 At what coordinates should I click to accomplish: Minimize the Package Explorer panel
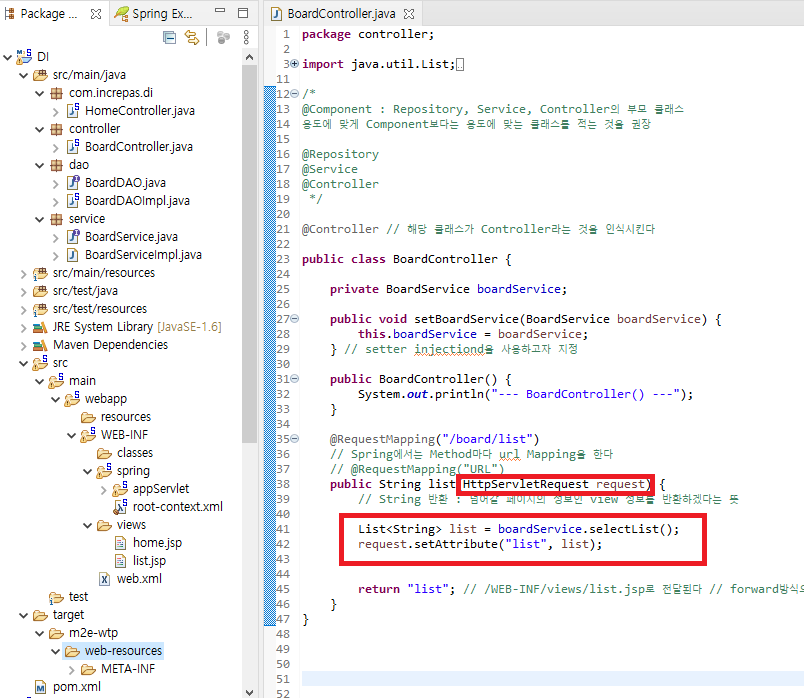(220, 11)
